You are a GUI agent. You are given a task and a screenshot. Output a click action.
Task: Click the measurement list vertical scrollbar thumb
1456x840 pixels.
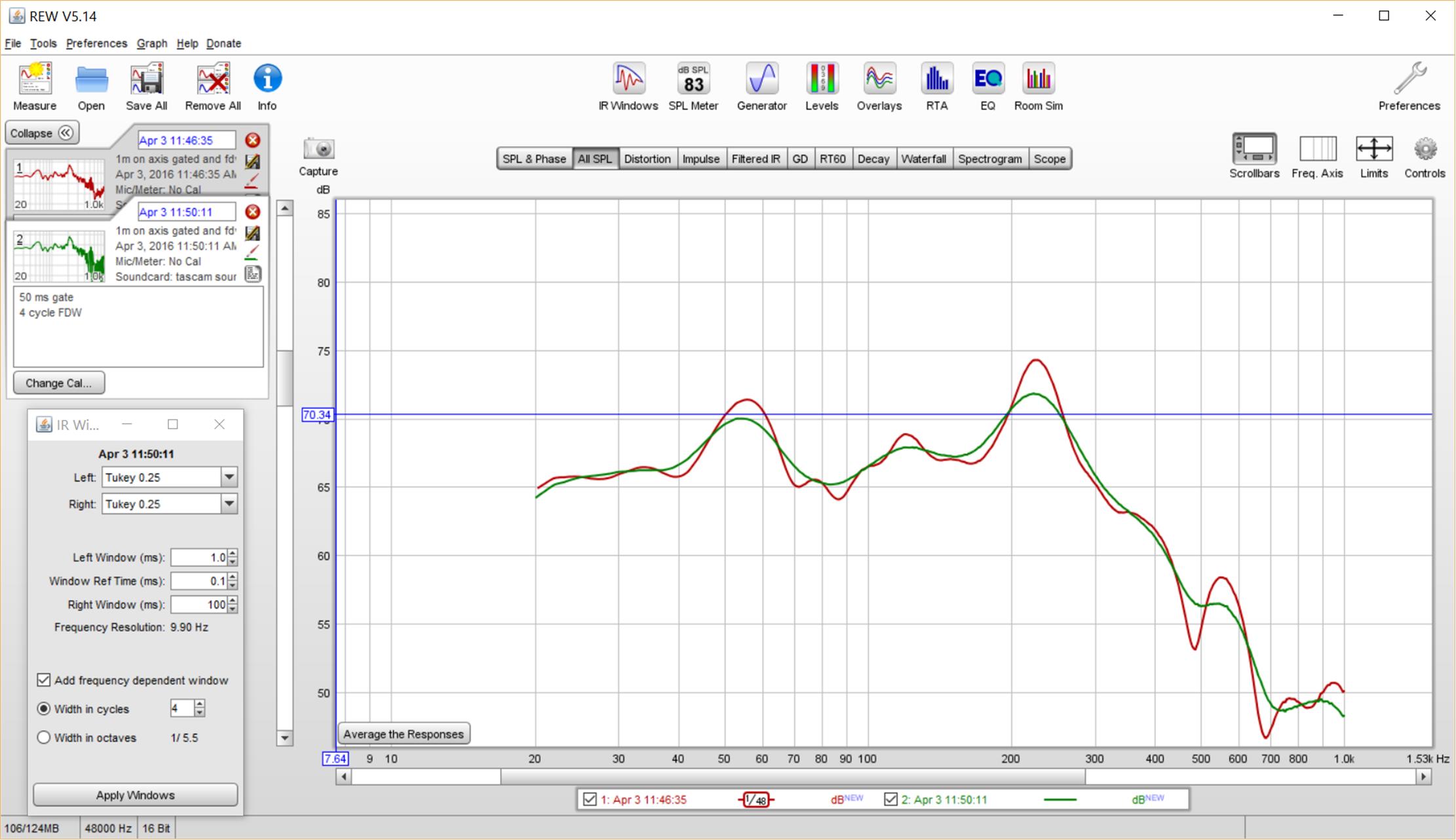click(284, 378)
